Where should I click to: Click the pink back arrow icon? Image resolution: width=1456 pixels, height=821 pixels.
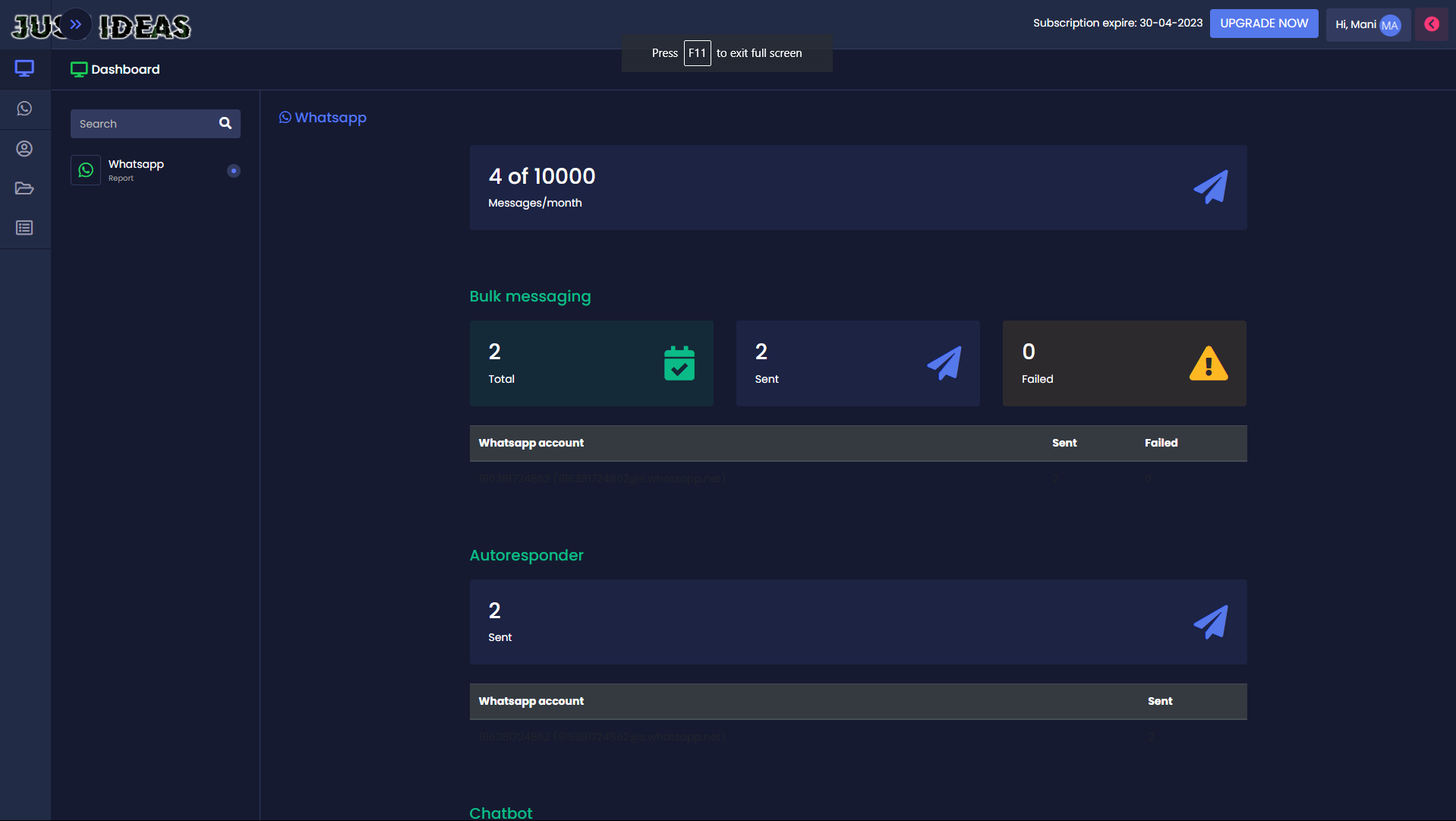coord(1432,24)
